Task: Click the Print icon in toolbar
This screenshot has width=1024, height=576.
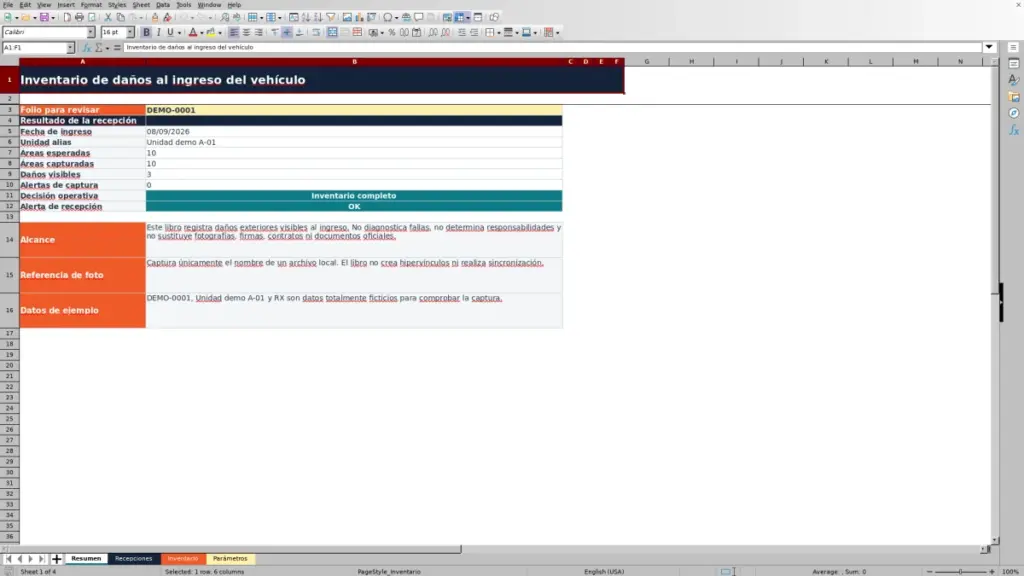Action: [79, 17]
